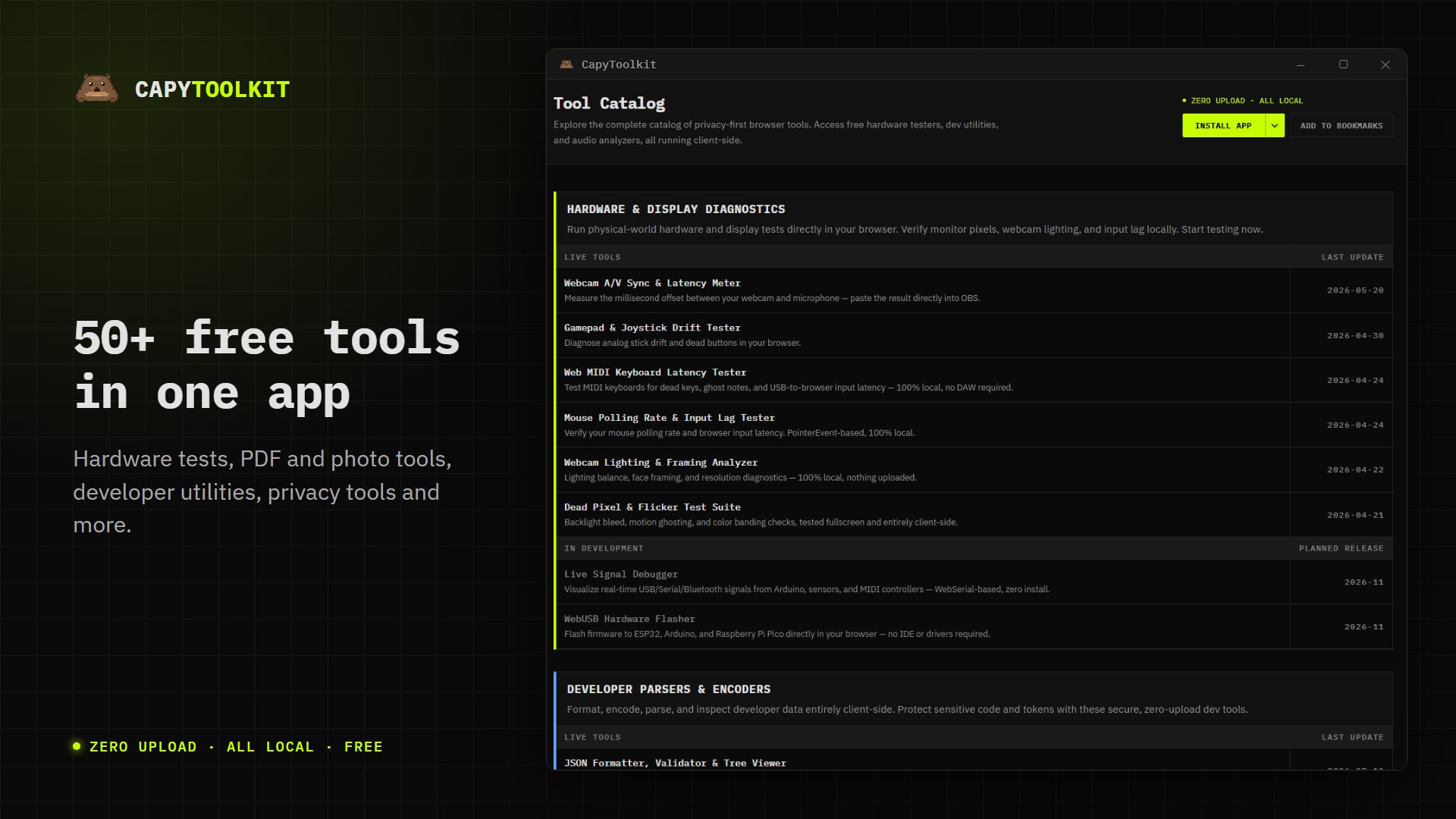The image size is (1456, 819).
Task: Open Gamepad & Joystick Drift Tester
Action: tap(922, 335)
